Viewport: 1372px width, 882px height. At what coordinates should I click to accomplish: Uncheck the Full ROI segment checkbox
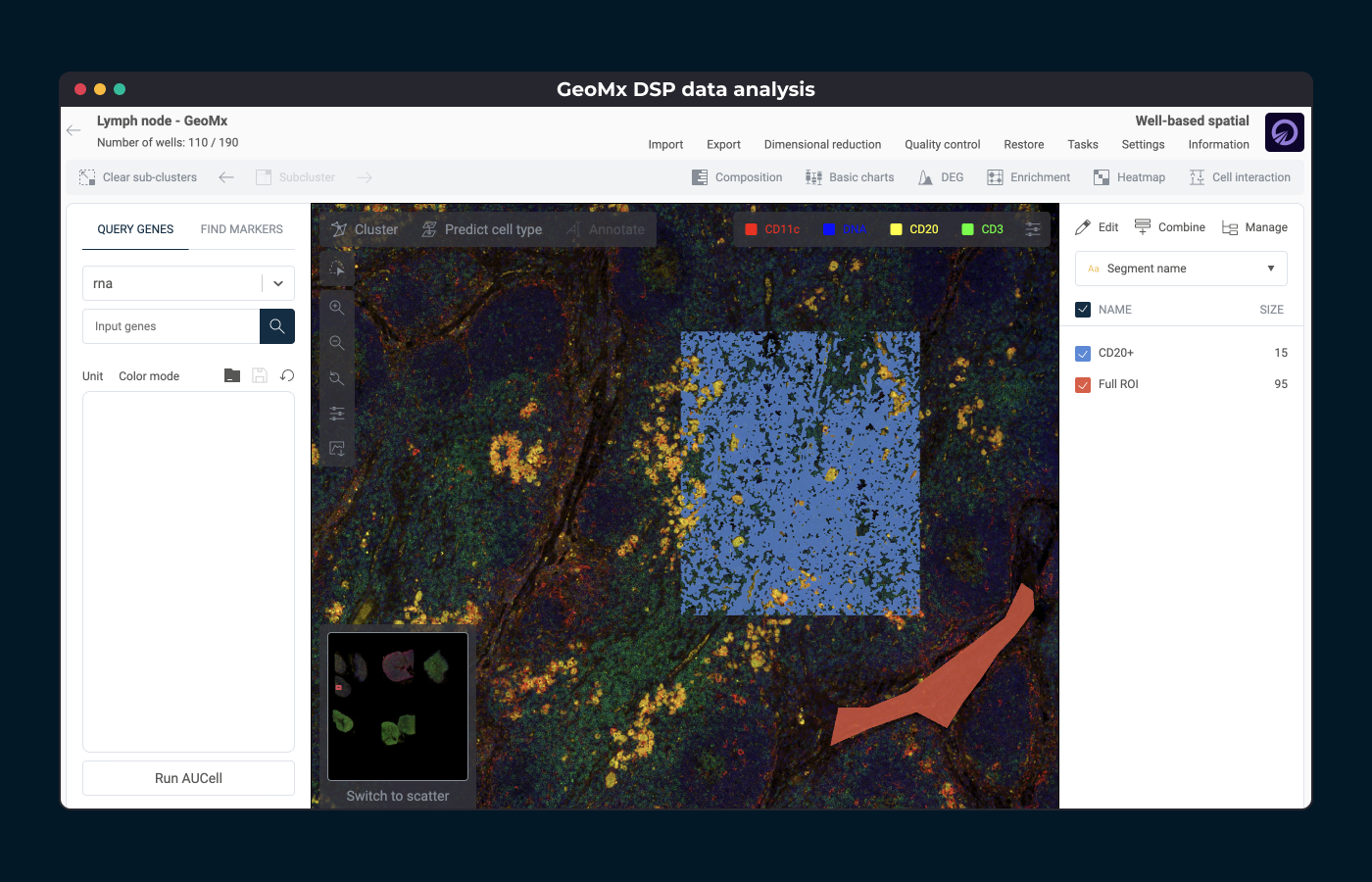(x=1083, y=384)
